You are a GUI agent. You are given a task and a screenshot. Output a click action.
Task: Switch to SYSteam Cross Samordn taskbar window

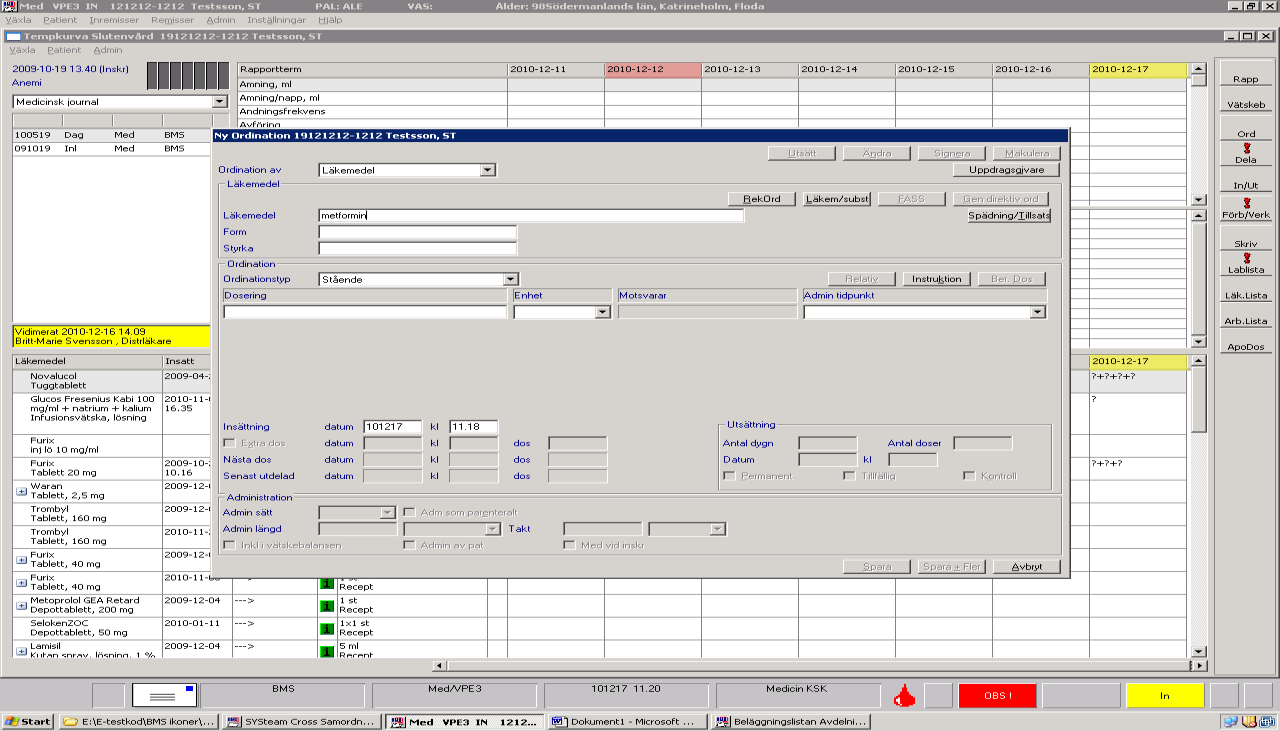302,721
